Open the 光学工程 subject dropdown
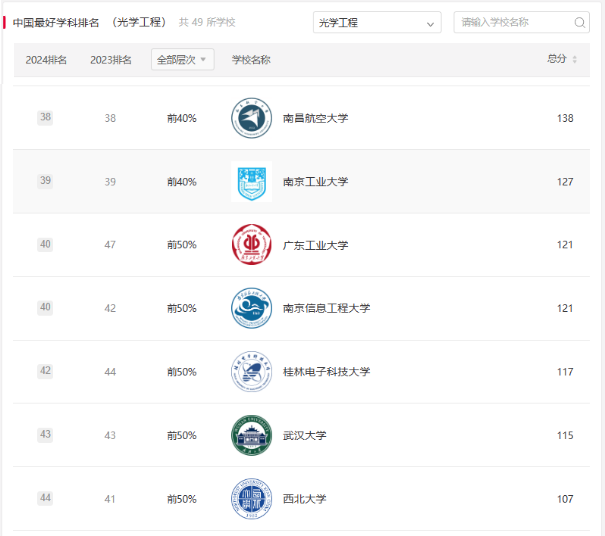Screen dimensions: 605x536 [377, 22]
